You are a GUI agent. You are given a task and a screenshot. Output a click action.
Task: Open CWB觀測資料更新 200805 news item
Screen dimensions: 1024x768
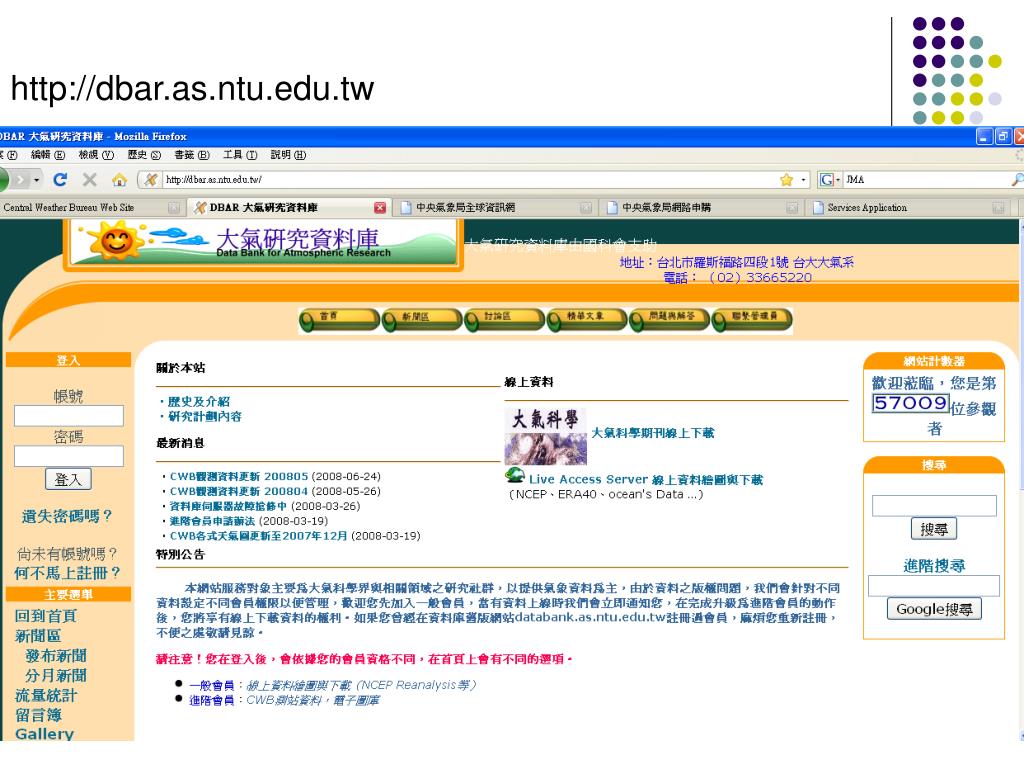click(x=238, y=477)
